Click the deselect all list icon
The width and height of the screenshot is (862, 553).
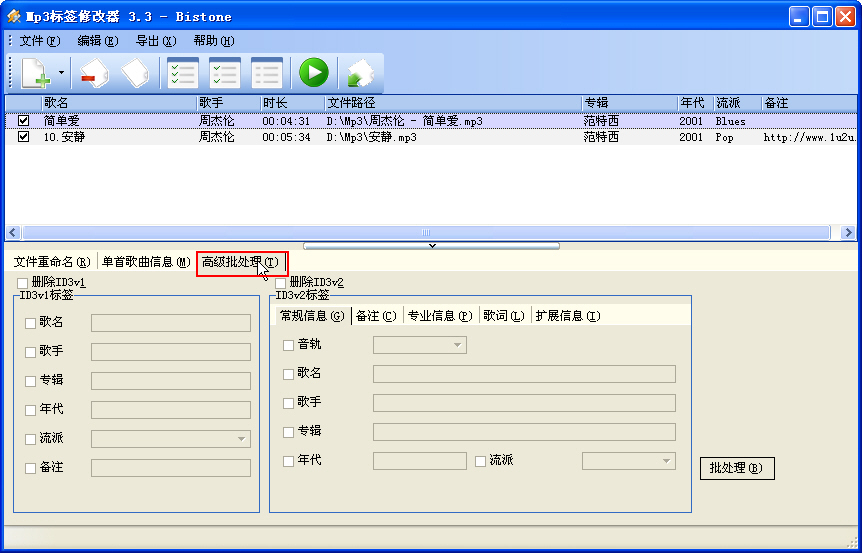[266, 73]
